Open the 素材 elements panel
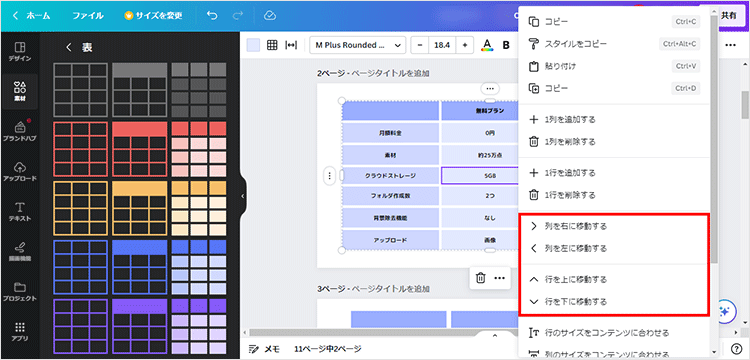This screenshot has height=360, width=750. (20, 91)
